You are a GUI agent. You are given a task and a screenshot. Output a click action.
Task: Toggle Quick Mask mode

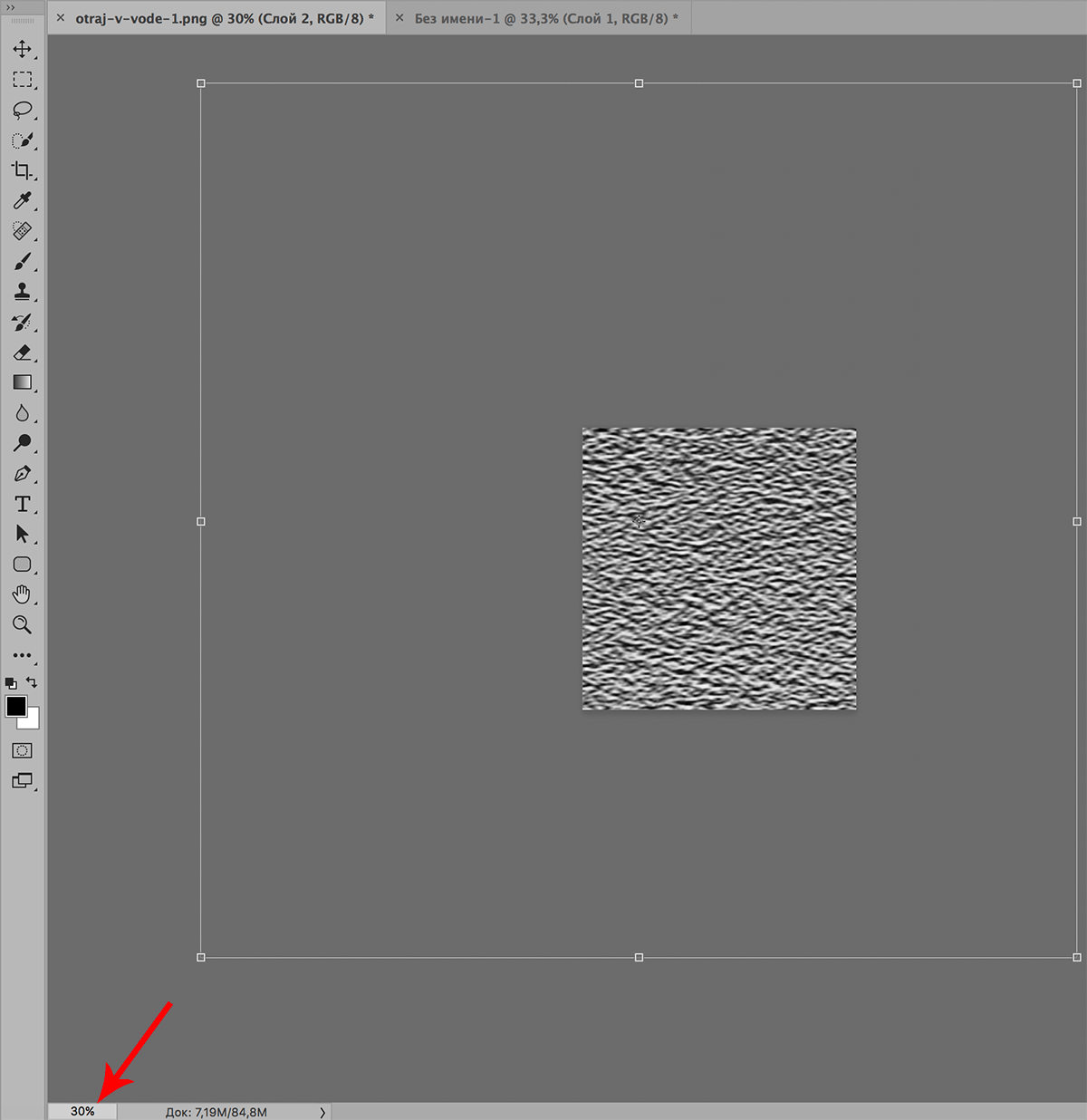pos(22,750)
